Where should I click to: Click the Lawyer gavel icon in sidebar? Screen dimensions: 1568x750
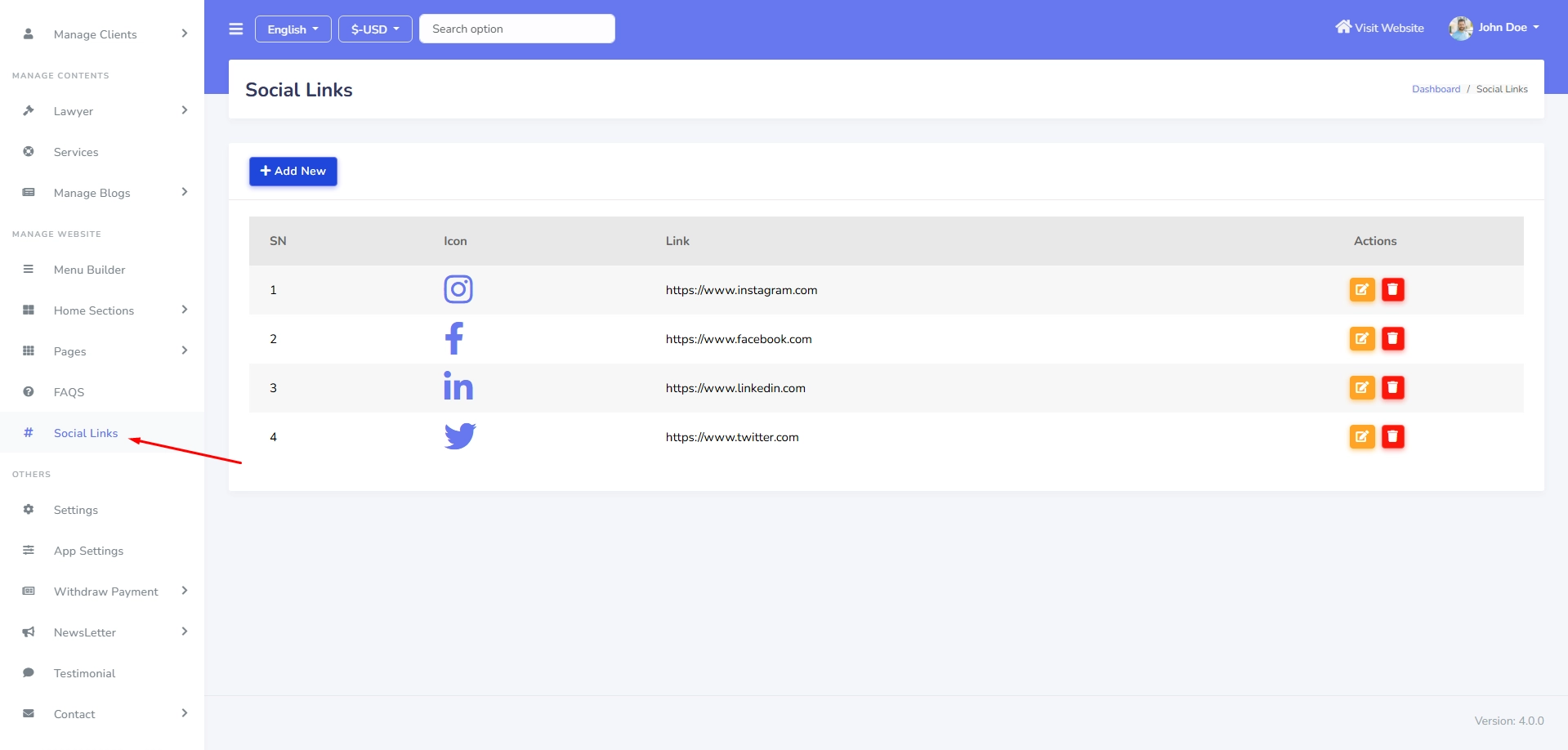29,110
